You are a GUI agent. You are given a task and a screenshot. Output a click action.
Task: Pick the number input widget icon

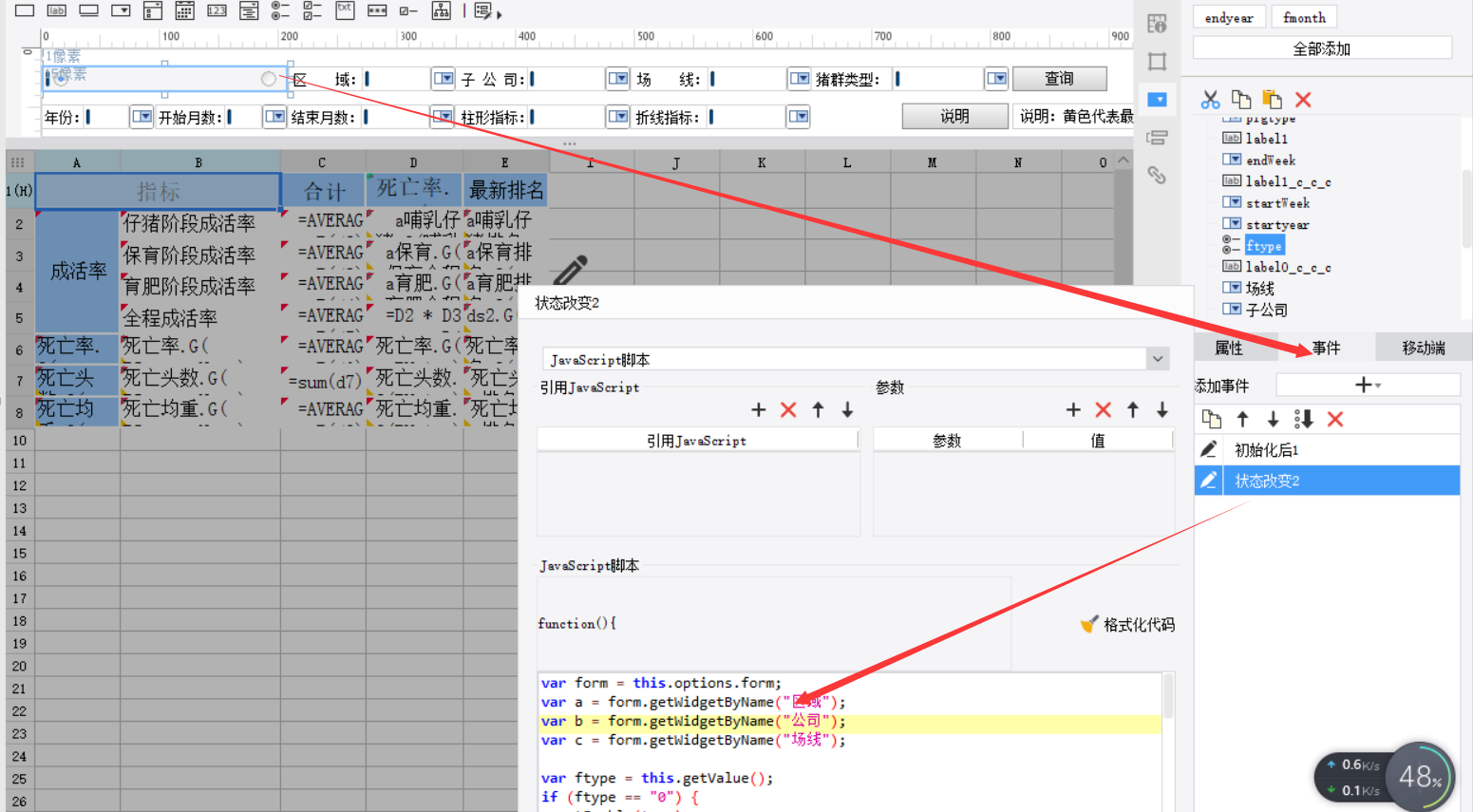217,10
